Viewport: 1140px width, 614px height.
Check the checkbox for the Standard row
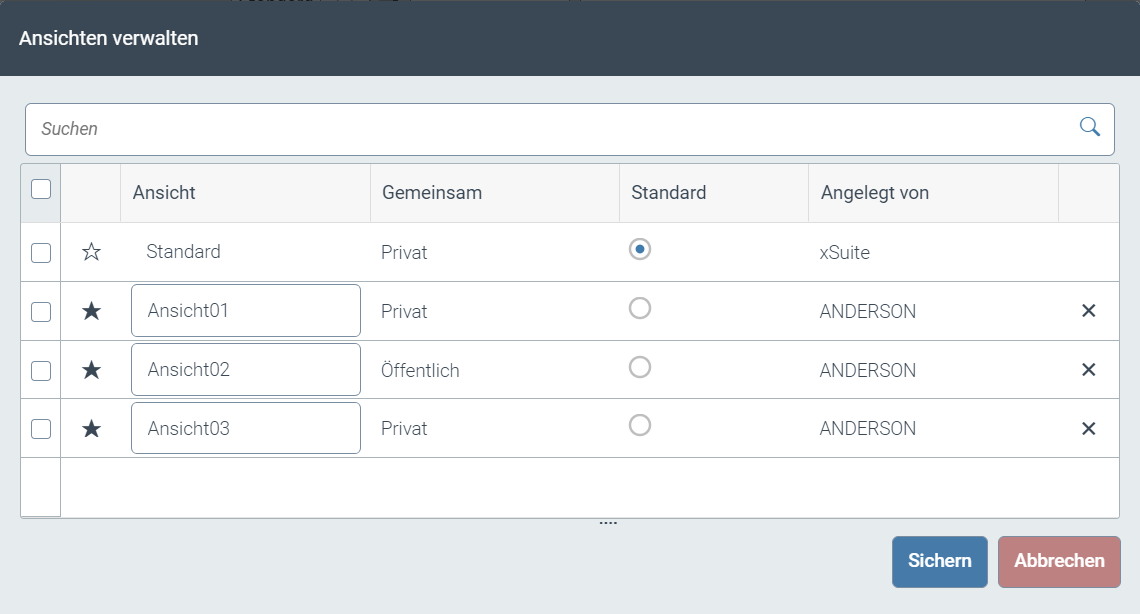tap(40, 252)
